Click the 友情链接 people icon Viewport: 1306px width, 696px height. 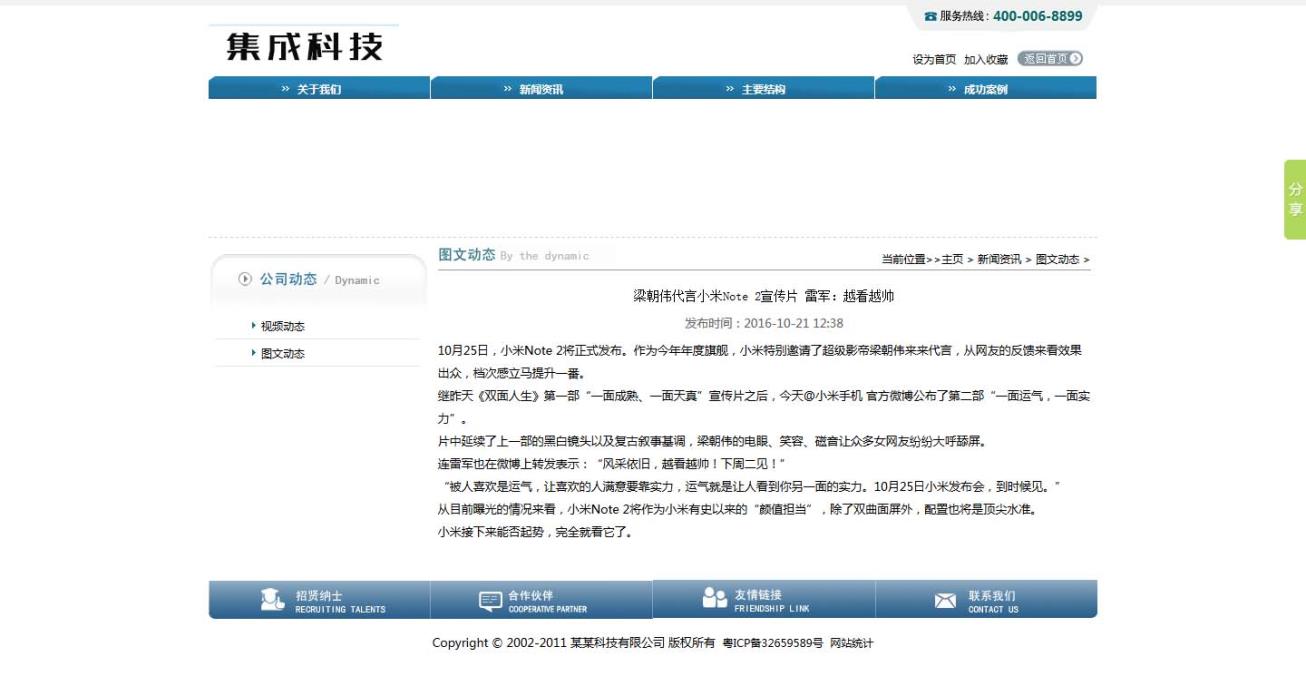715,598
